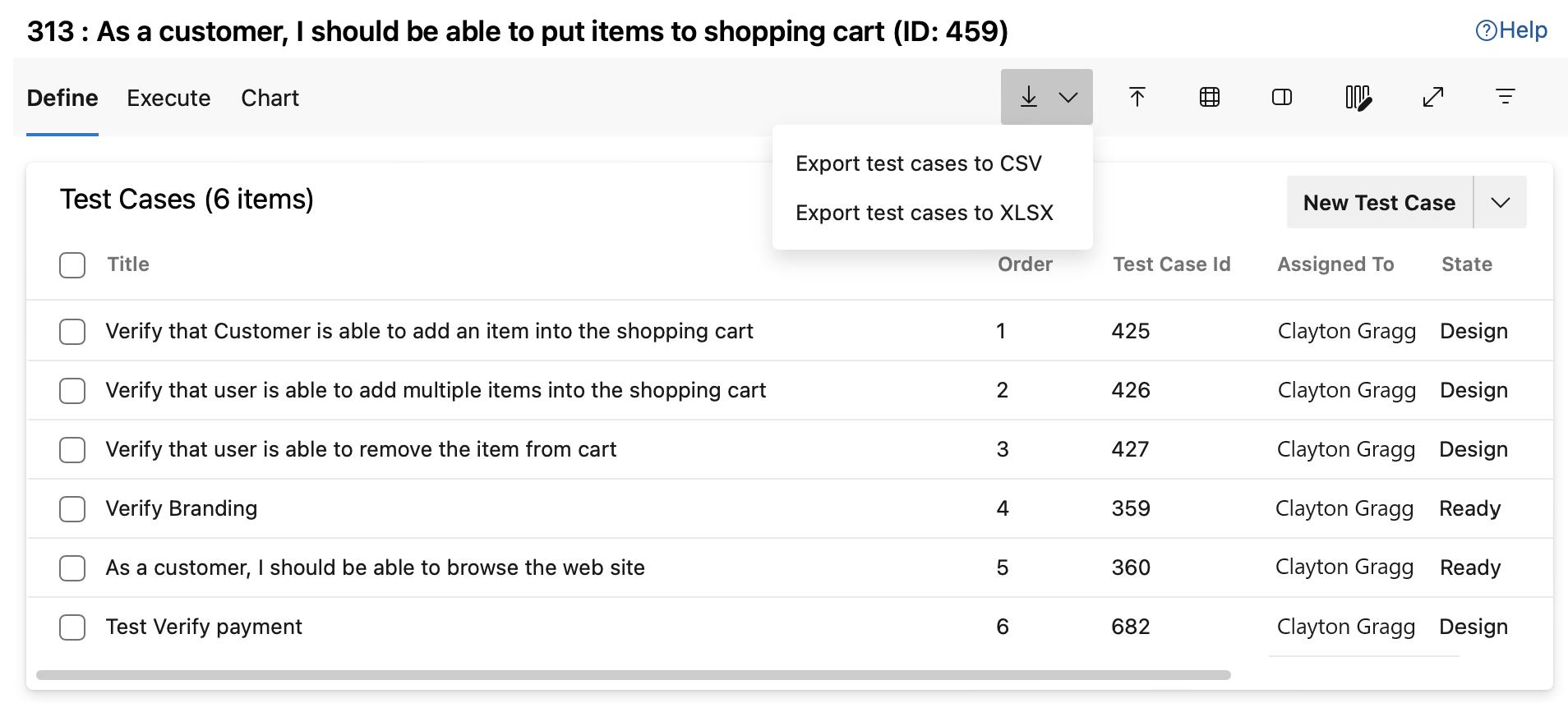Switch to grid view

point(1208,96)
